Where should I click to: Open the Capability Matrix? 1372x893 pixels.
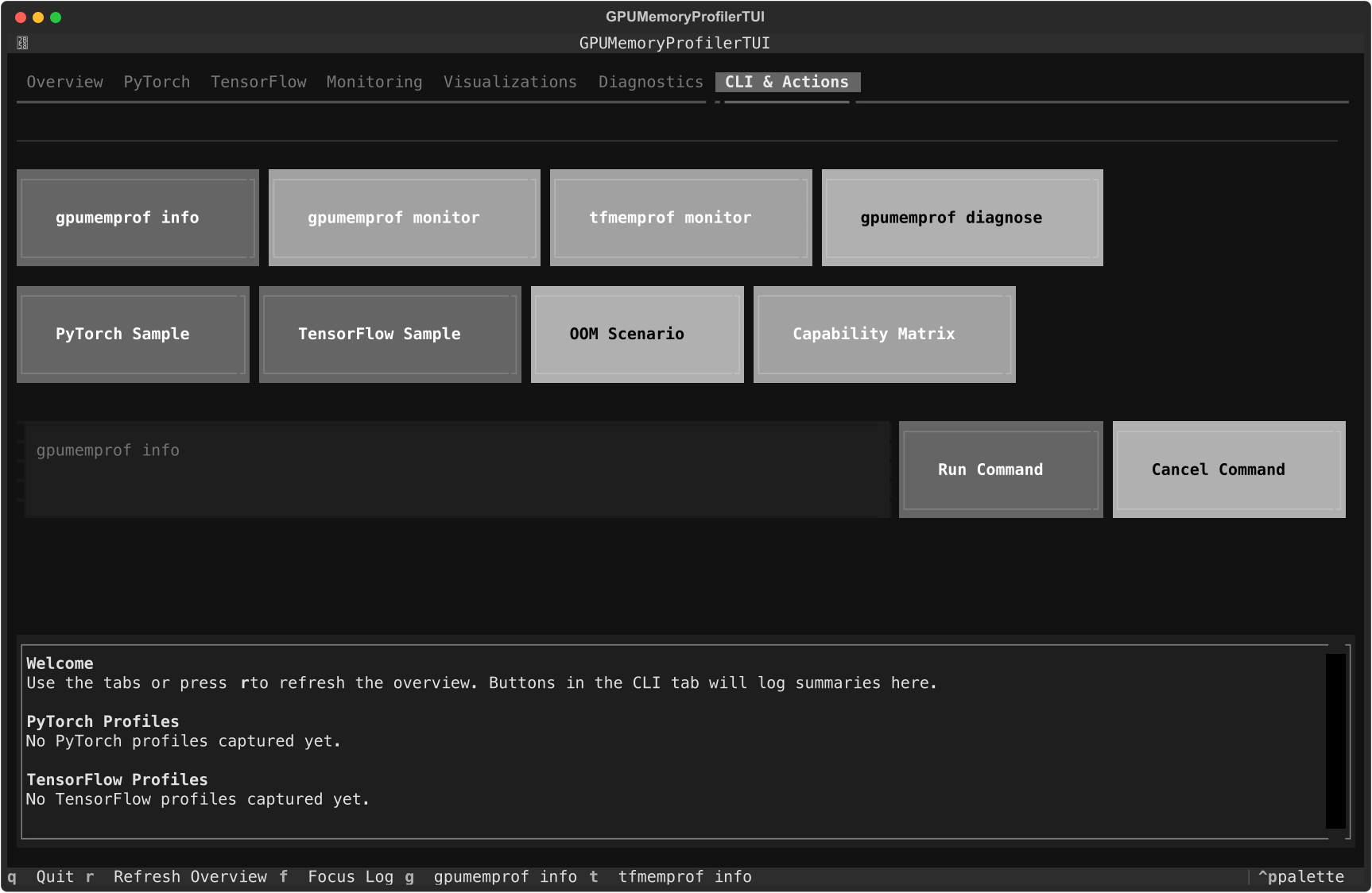[884, 334]
